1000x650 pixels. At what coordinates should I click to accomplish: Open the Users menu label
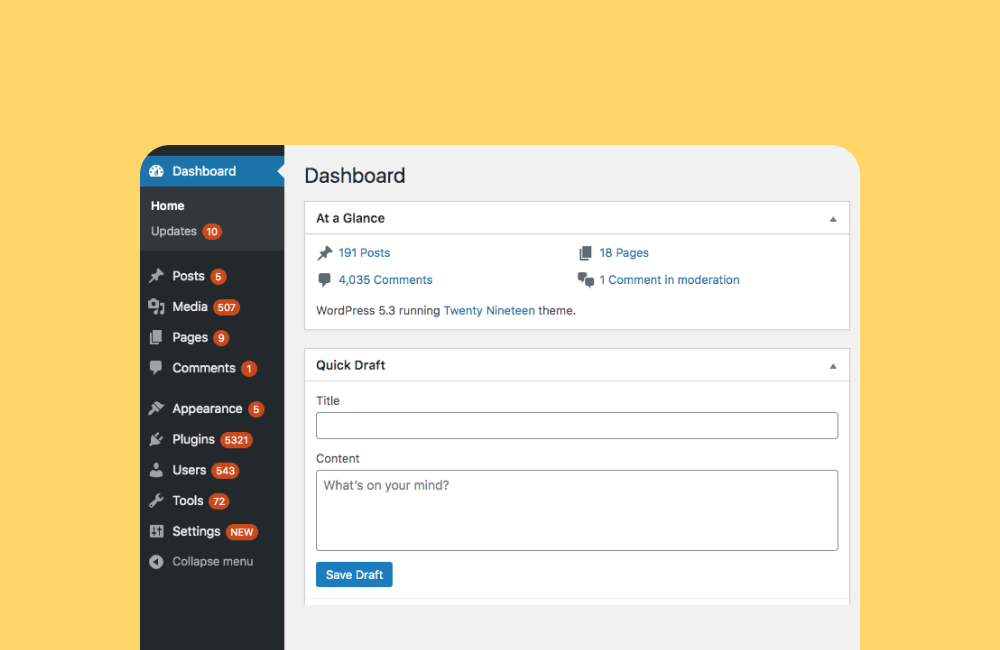(189, 470)
